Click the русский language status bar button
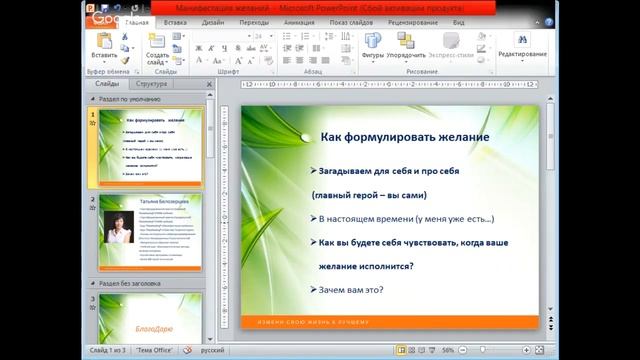This screenshot has width=640, height=360. pyautogui.click(x=212, y=350)
